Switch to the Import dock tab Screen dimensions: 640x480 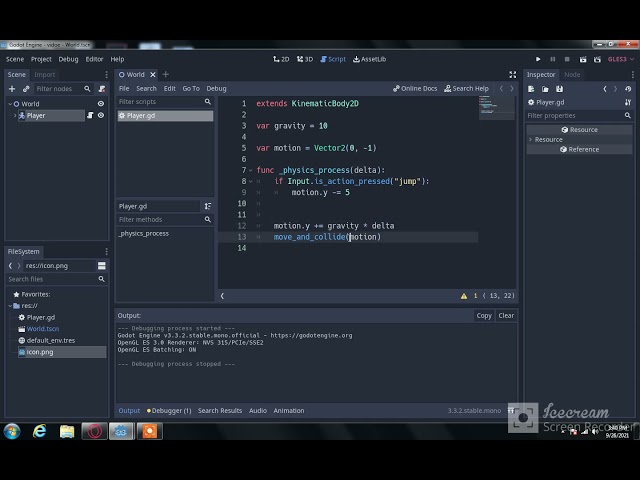(x=44, y=75)
